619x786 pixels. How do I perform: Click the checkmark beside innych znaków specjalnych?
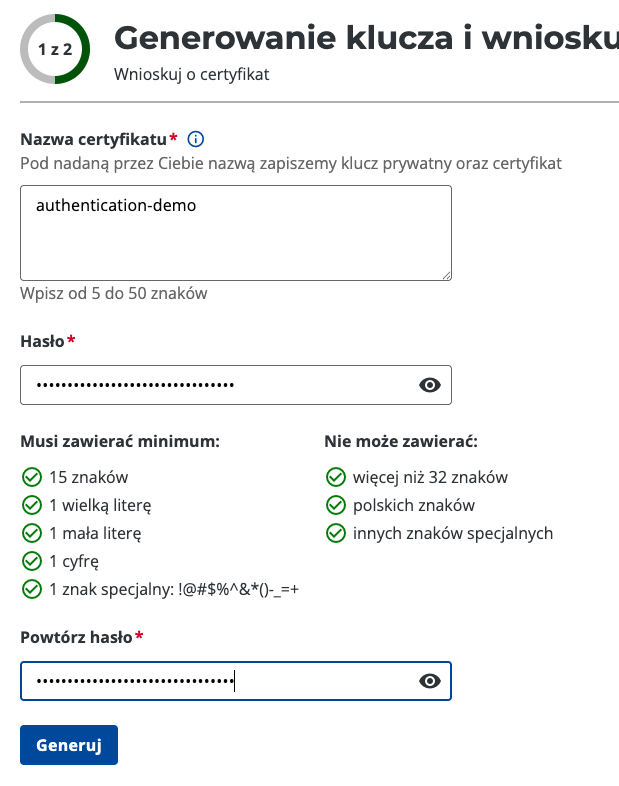click(335, 533)
